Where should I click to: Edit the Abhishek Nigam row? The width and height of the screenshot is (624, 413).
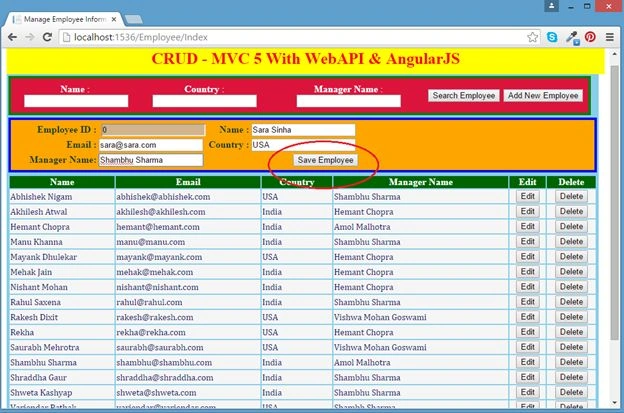pos(528,197)
